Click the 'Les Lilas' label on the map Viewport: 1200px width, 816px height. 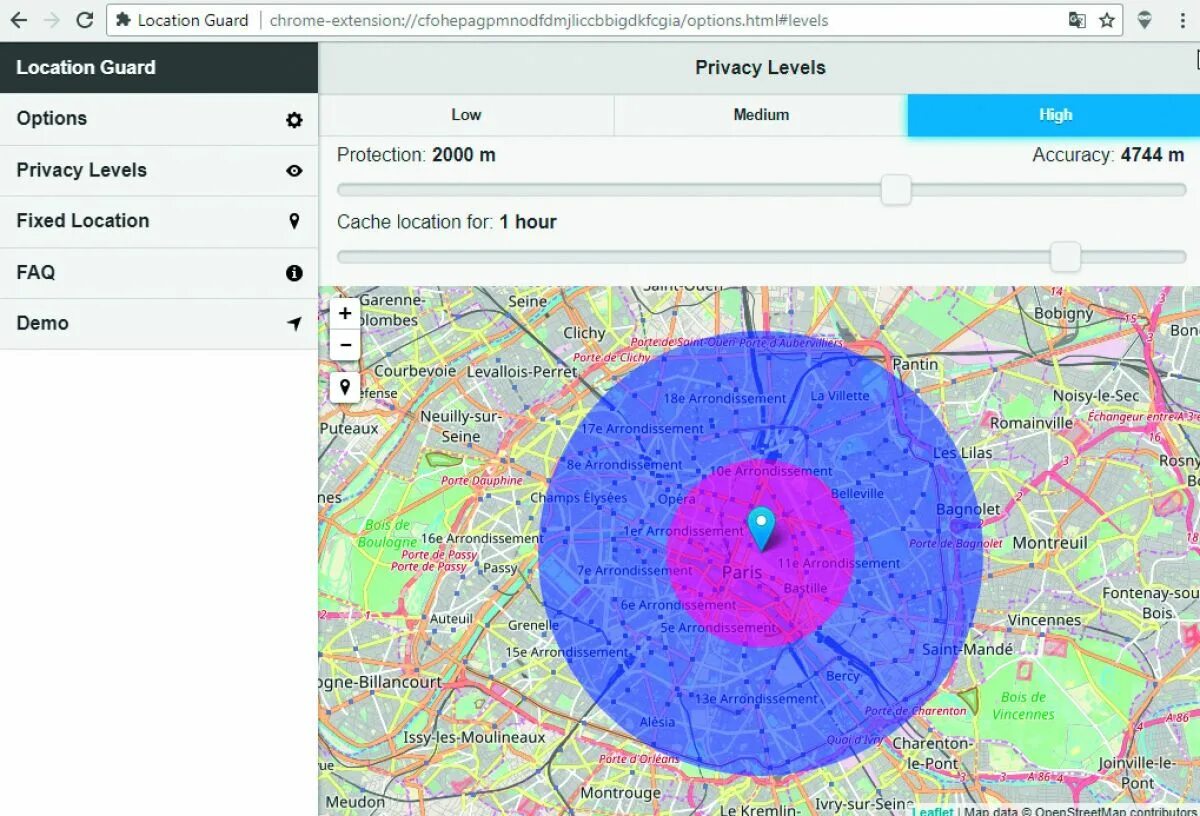962,453
